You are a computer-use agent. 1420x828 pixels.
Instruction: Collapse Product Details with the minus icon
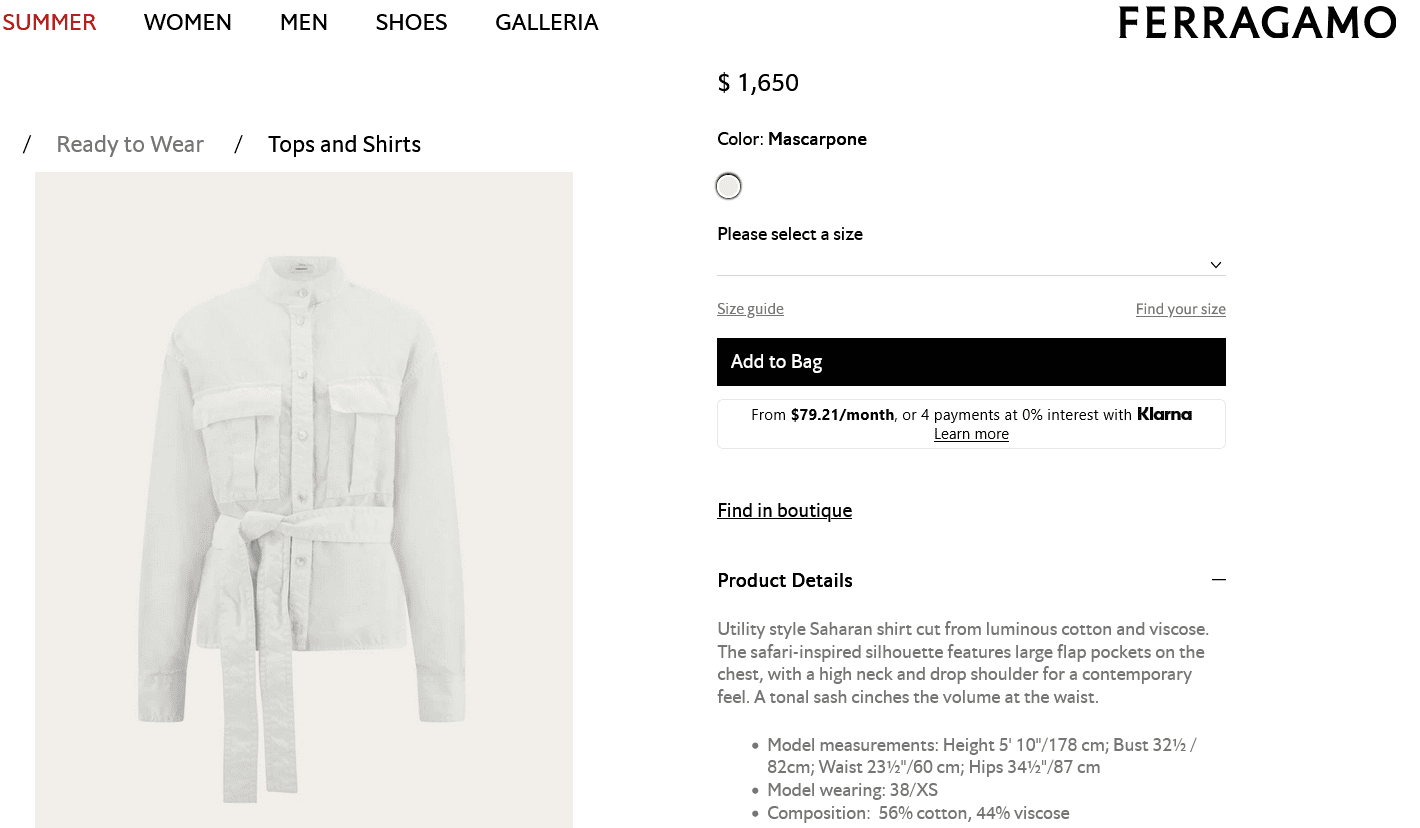coord(1217,580)
